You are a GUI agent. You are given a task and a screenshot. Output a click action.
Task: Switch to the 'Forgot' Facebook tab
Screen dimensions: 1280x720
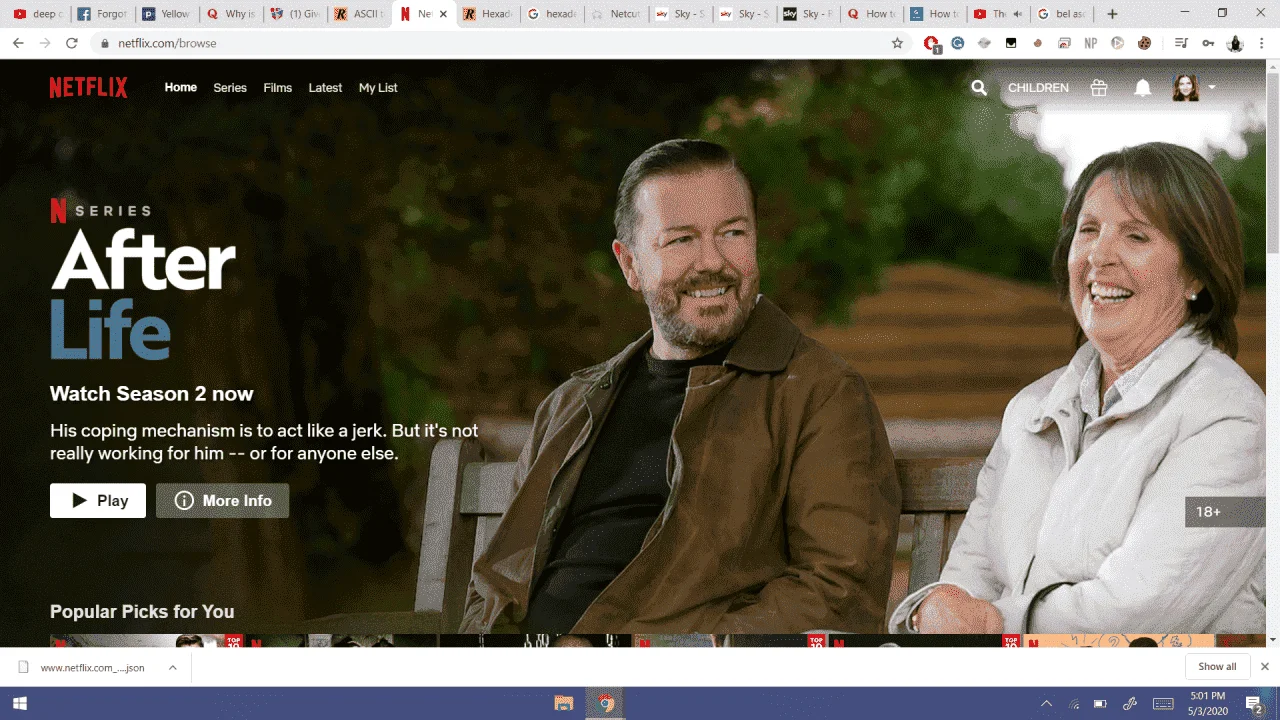101,14
